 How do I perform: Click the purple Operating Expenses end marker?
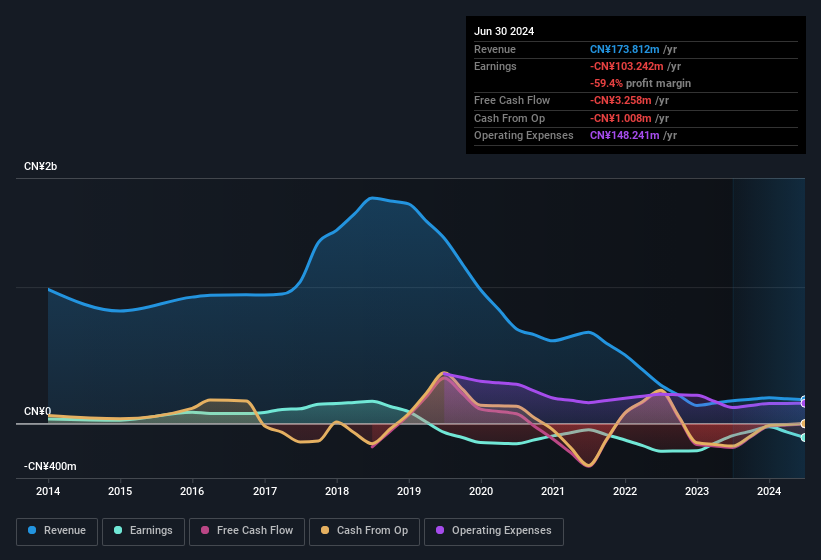804,404
